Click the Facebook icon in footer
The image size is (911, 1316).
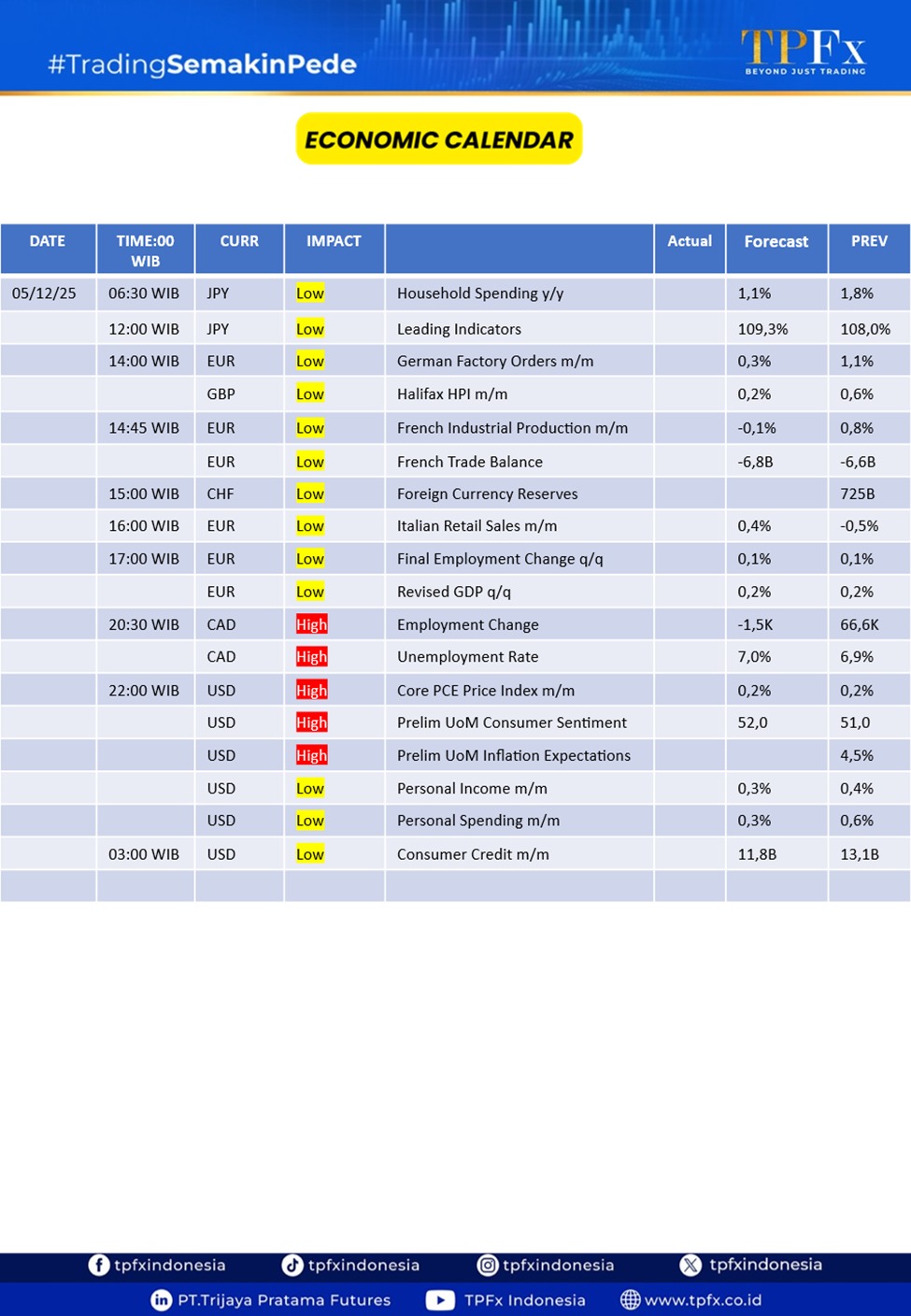point(98,1265)
